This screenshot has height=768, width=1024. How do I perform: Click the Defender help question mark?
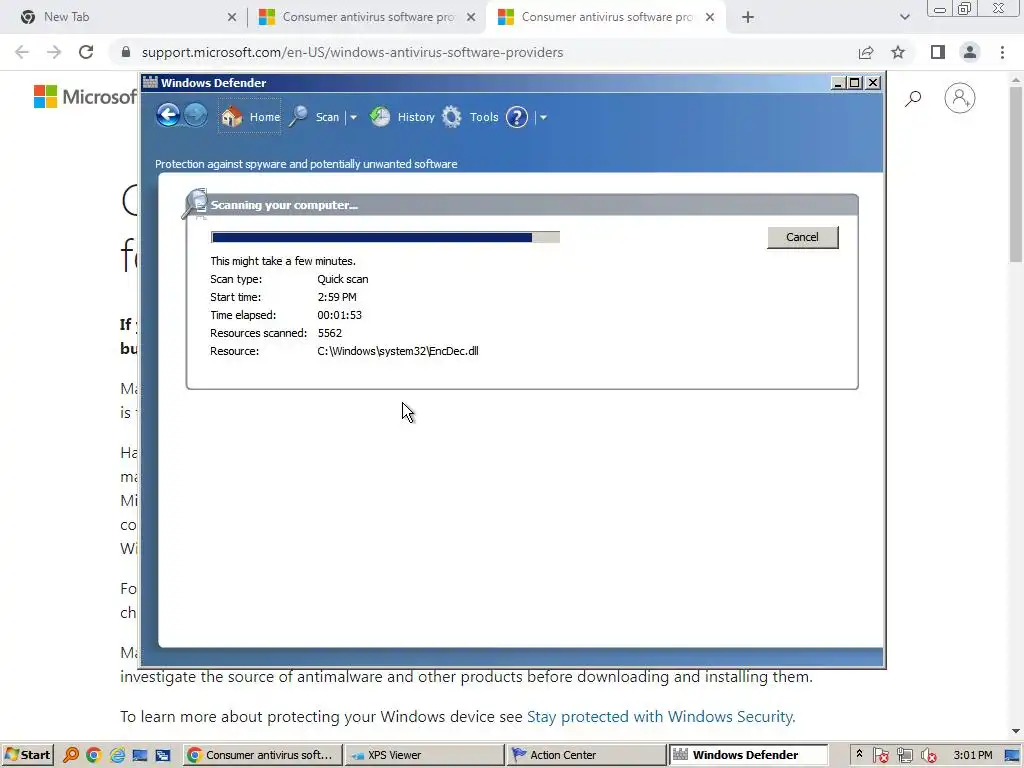click(517, 118)
